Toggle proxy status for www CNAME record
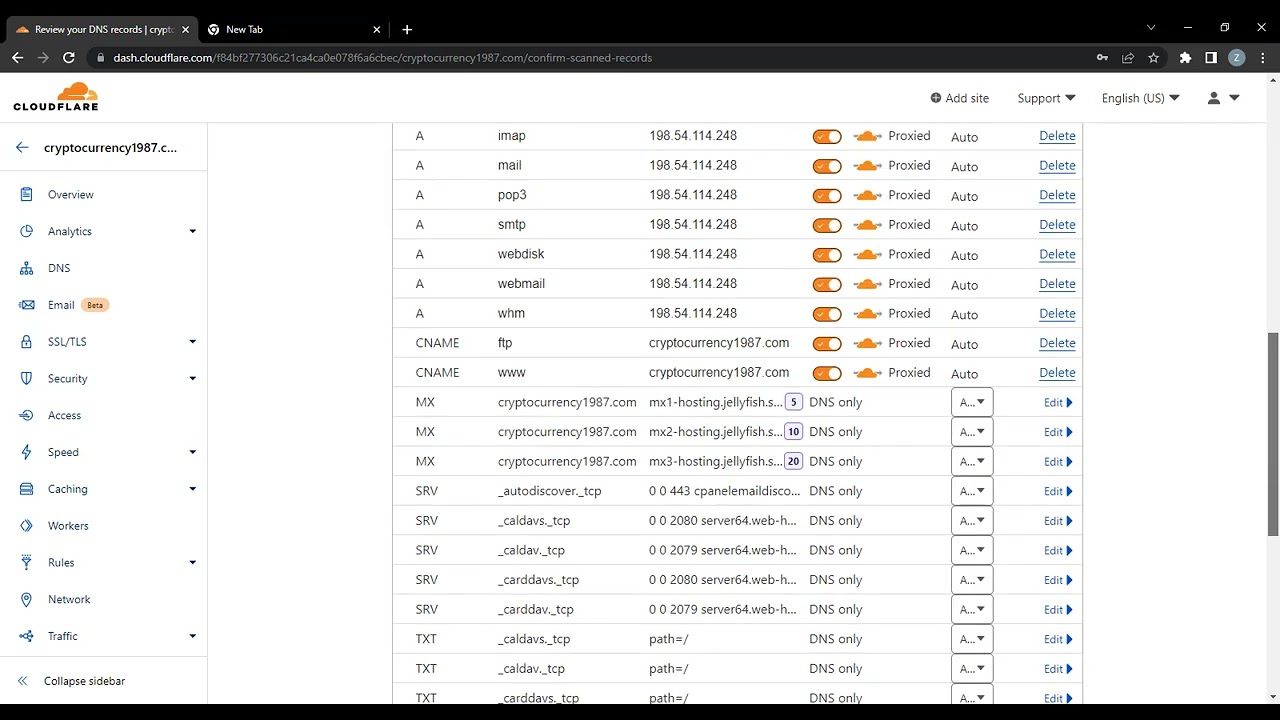1280x720 pixels. 827,373
